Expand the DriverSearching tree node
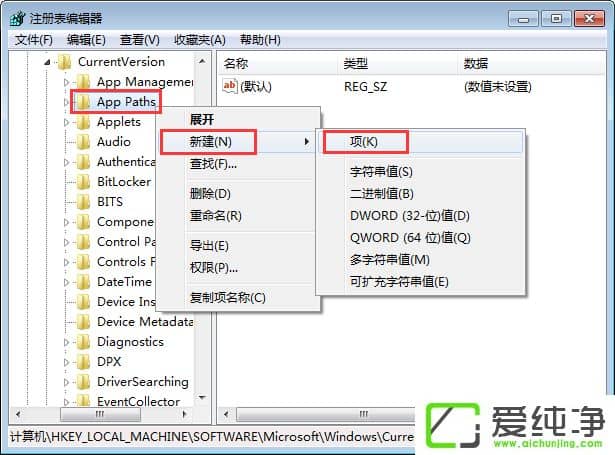The height and width of the screenshot is (455, 615). (66, 382)
